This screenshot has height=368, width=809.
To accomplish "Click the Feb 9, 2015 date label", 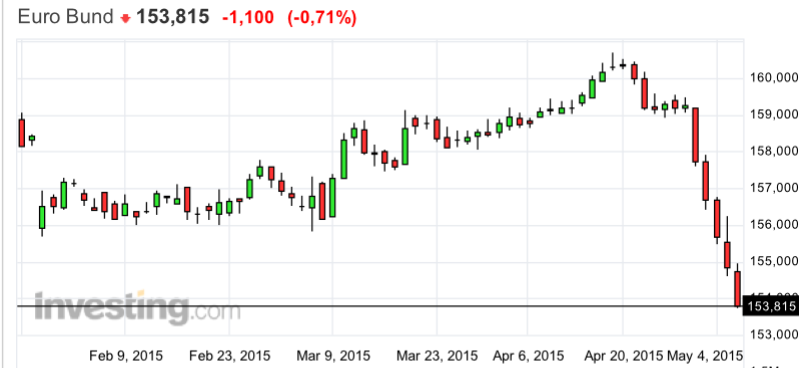I will click(126, 356).
